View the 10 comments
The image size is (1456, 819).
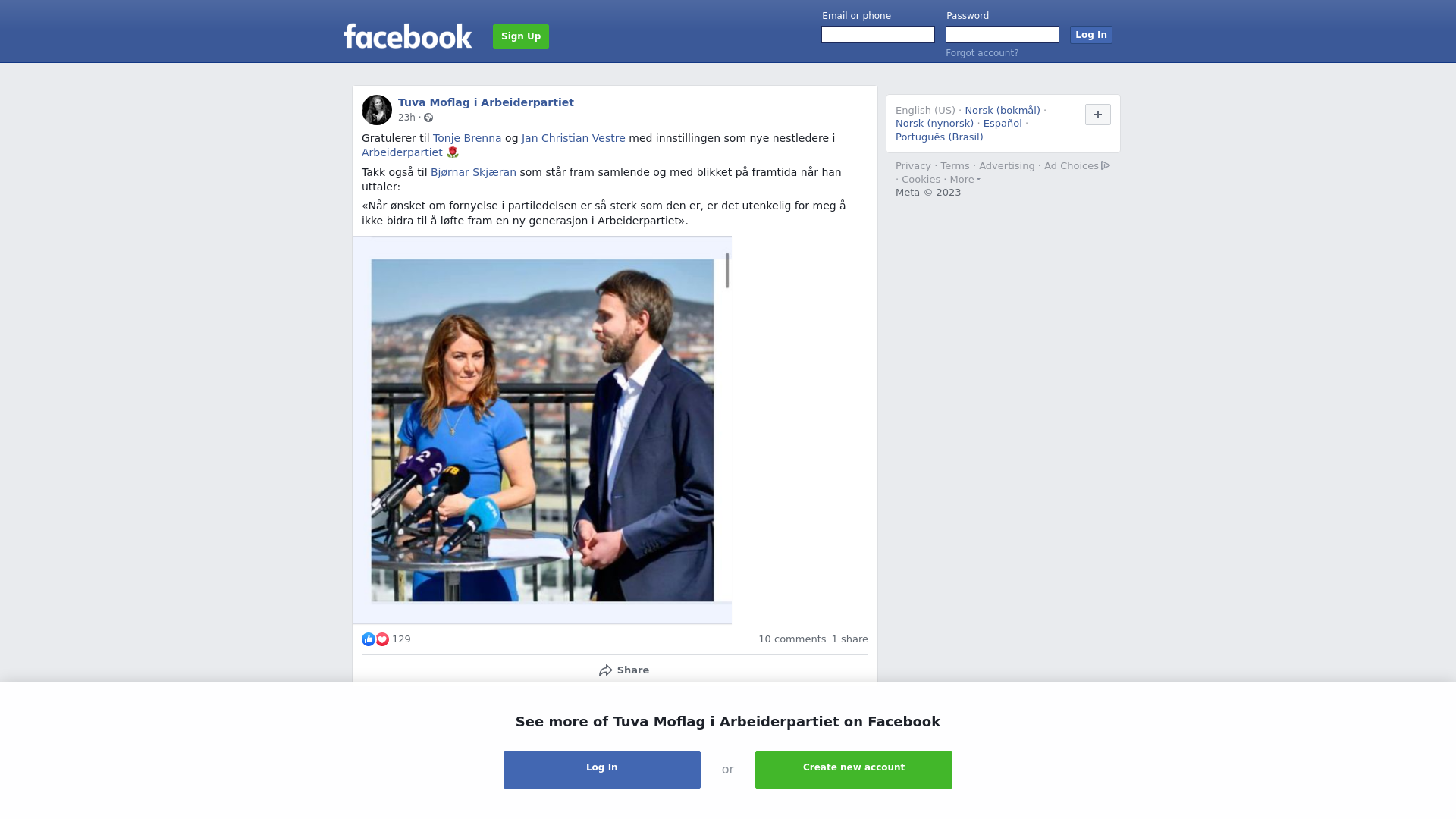tap(792, 639)
